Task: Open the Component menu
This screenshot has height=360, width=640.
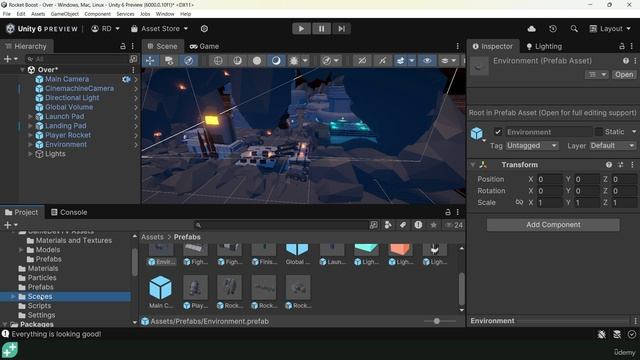Action: click(x=97, y=14)
